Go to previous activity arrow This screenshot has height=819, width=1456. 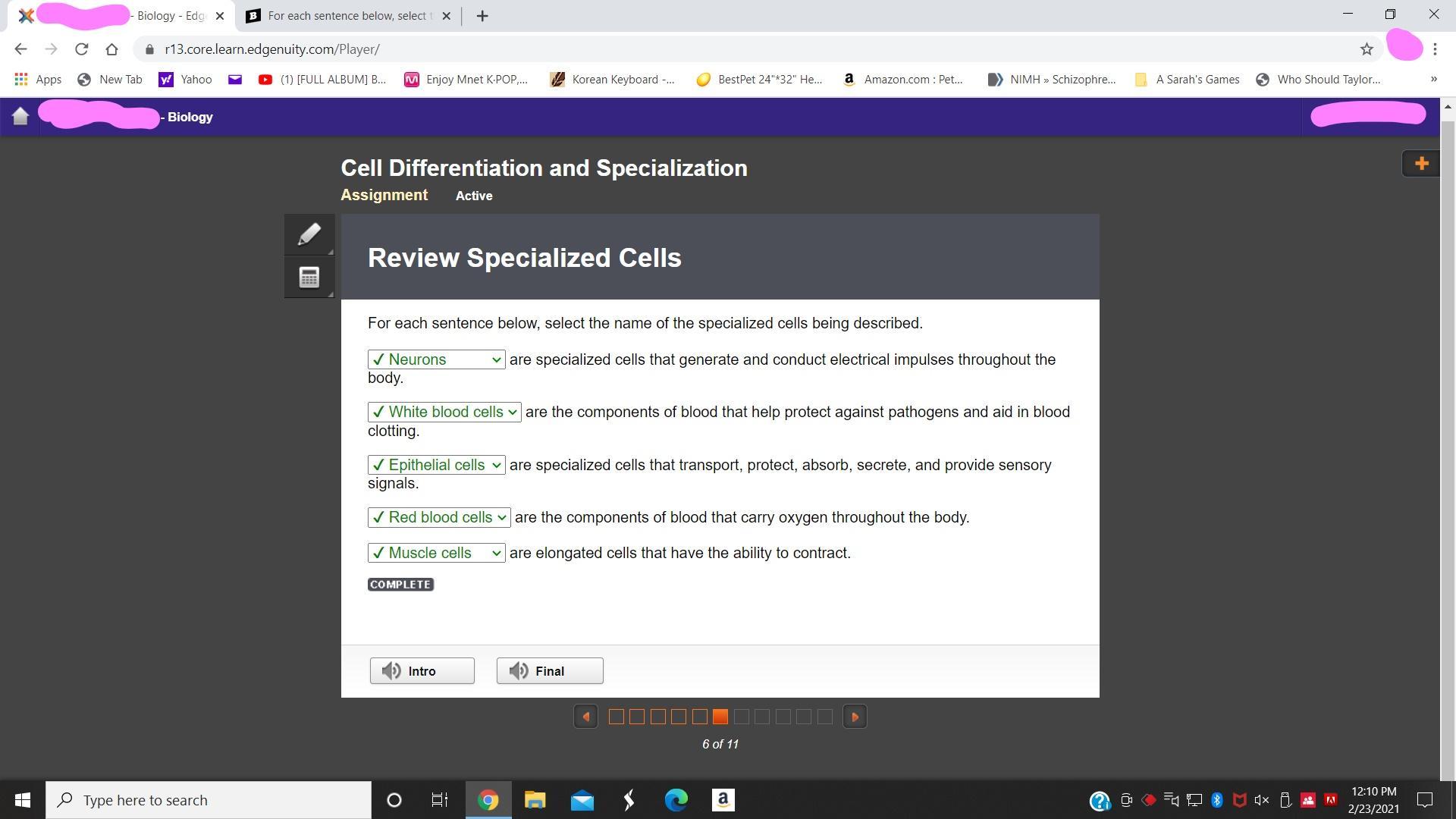(x=585, y=717)
